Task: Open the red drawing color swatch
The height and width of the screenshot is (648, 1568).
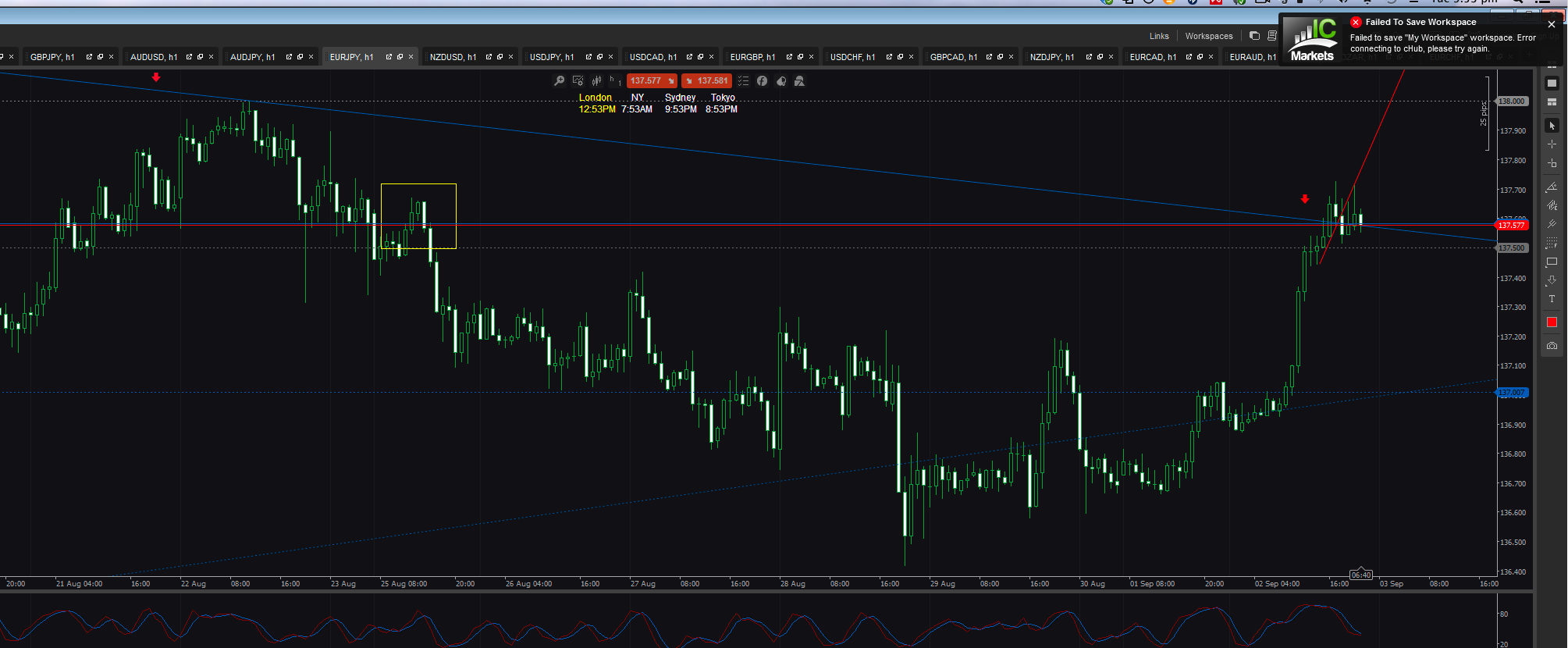Action: (1552, 322)
